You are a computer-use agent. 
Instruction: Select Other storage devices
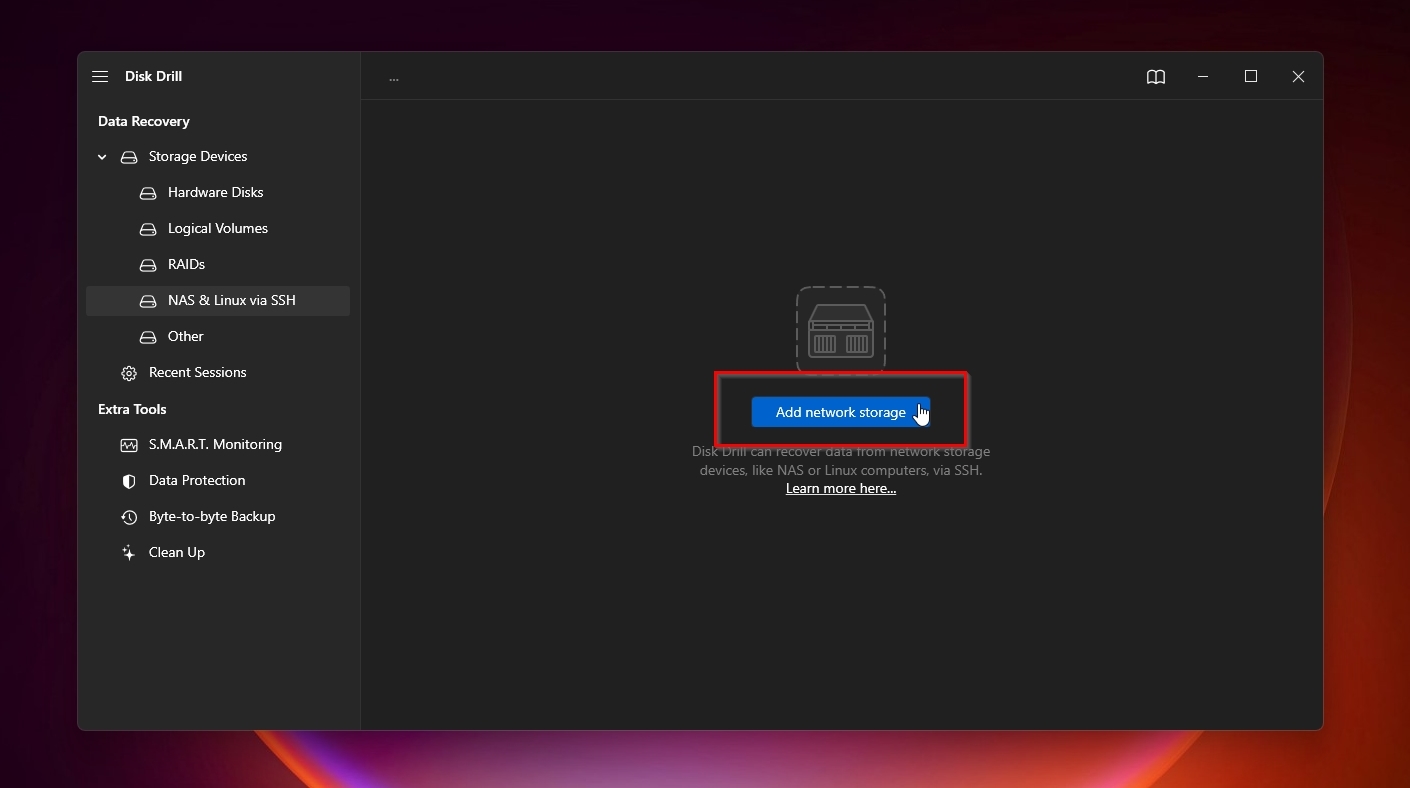[186, 337]
